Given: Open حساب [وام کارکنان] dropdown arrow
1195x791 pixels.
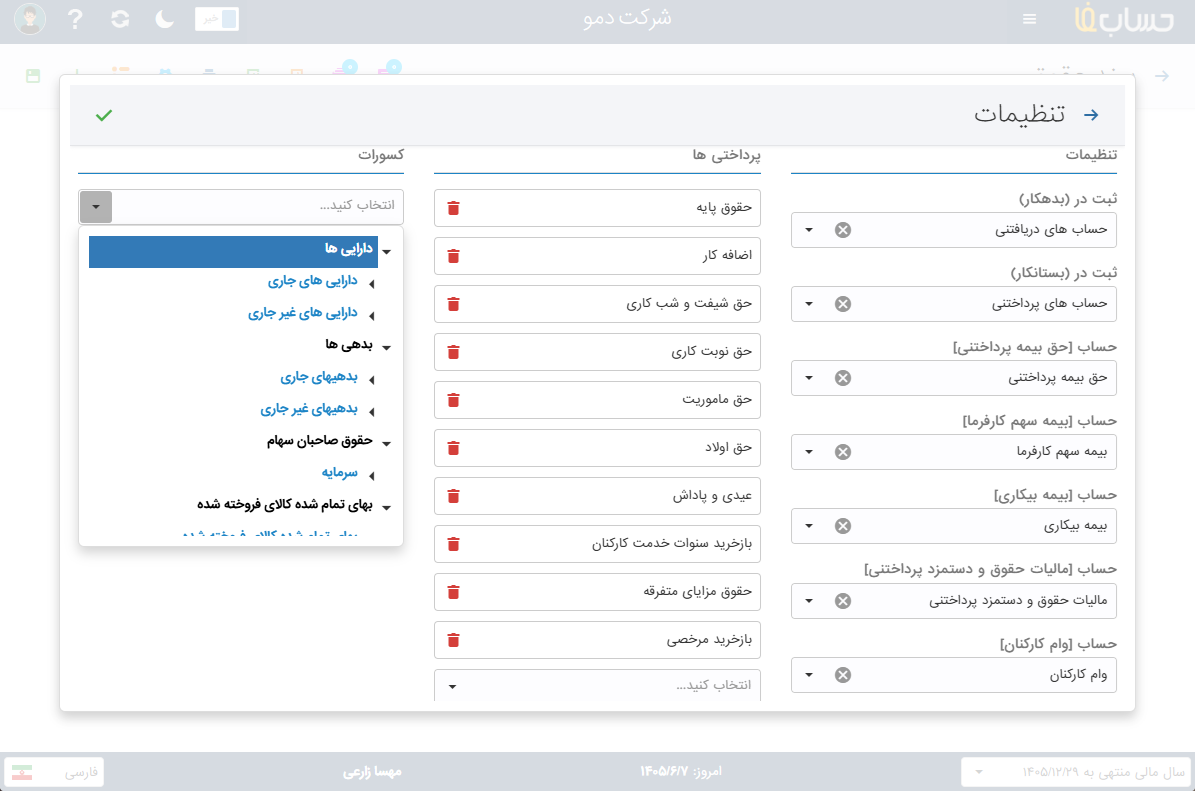Looking at the screenshot, I should click(x=809, y=675).
